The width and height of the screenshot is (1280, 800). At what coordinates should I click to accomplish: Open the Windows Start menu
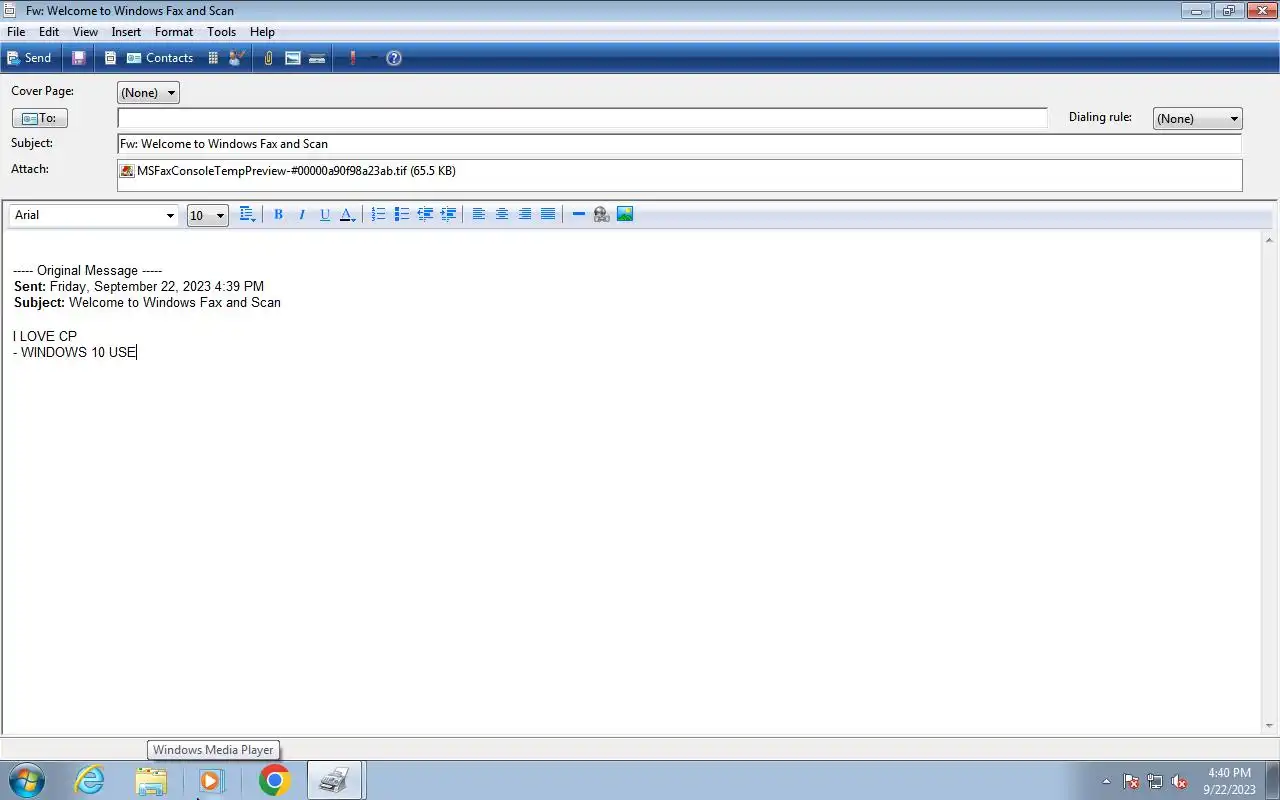point(26,780)
